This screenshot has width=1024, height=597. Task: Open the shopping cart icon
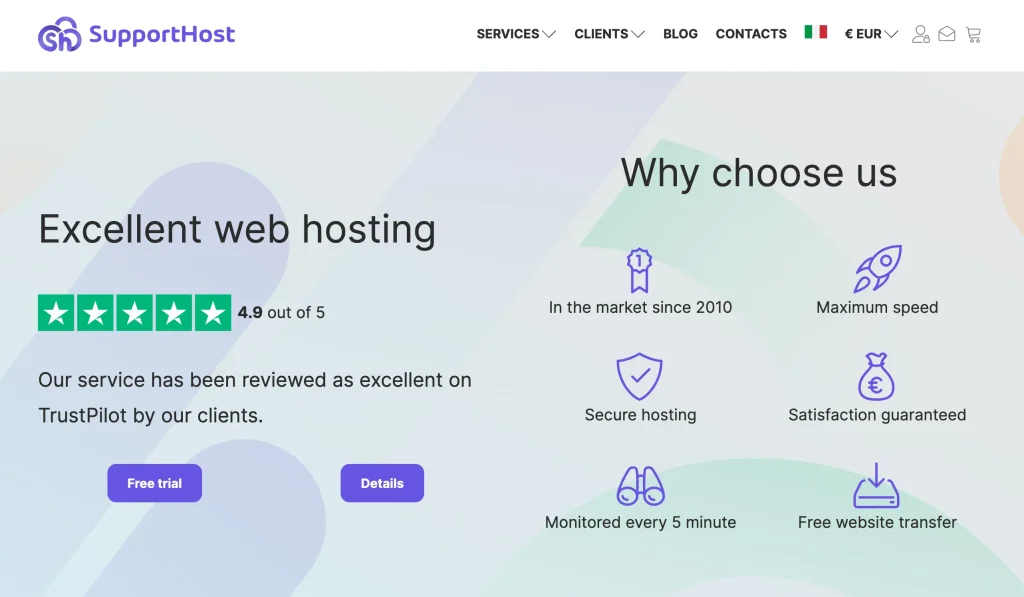(x=974, y=34)
